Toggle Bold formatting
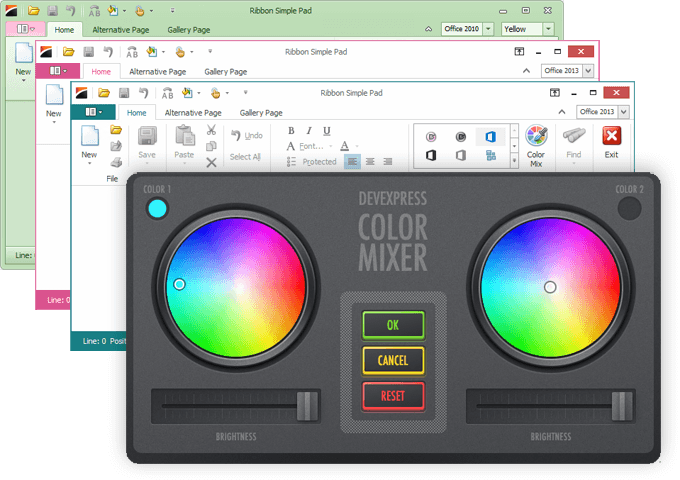 [x=291, y=130]
